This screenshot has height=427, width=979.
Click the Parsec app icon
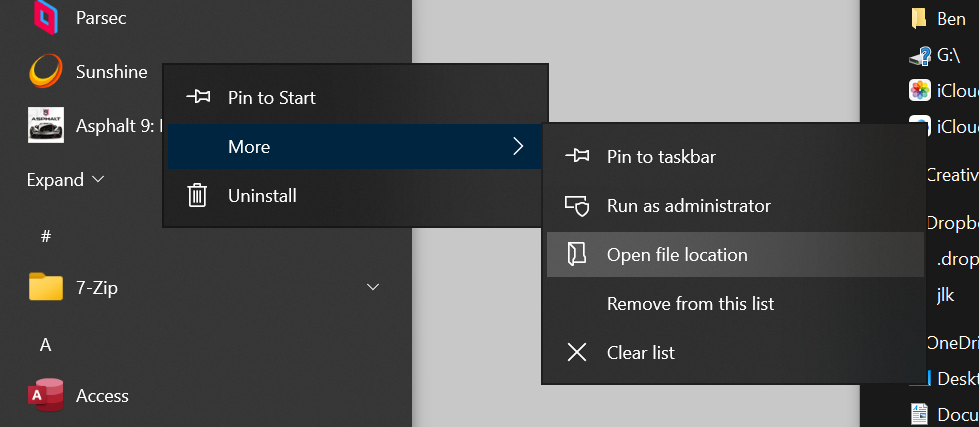click(45, 17)
